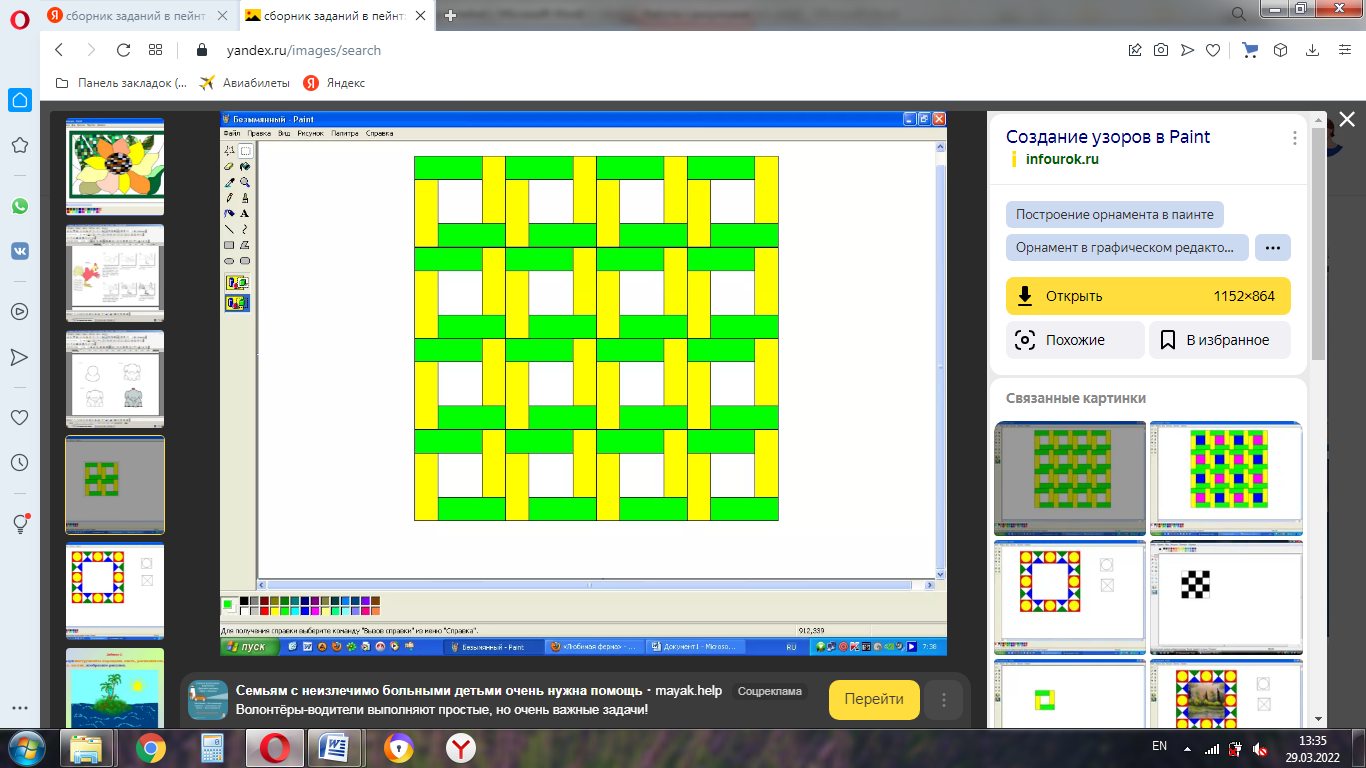Select the sunflower drawing thumbnail
The width and height of the screenshot is (1366, 768).
tap(115, 165)
